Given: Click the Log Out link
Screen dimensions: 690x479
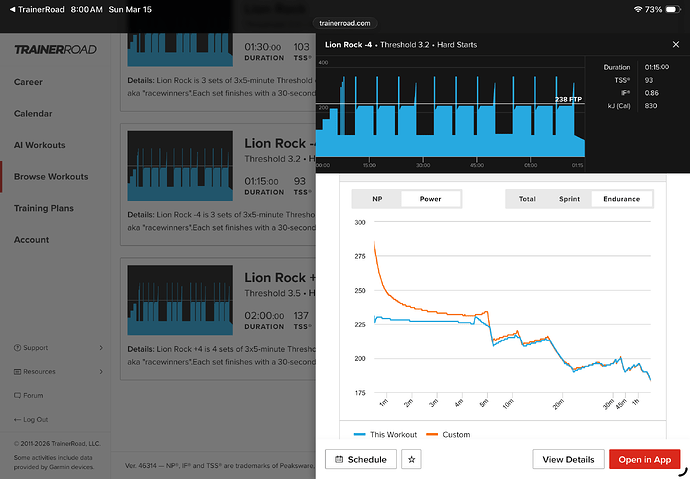Looking at the screenshot, I should pyautogui.click(x=36, y=420).
